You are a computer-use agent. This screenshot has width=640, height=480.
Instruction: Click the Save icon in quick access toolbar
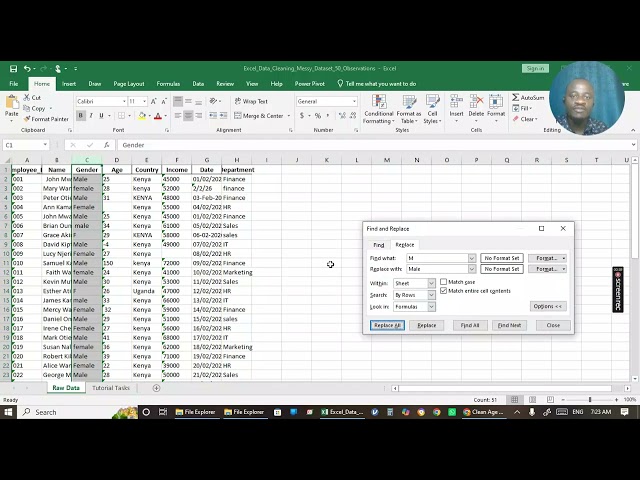13,69
